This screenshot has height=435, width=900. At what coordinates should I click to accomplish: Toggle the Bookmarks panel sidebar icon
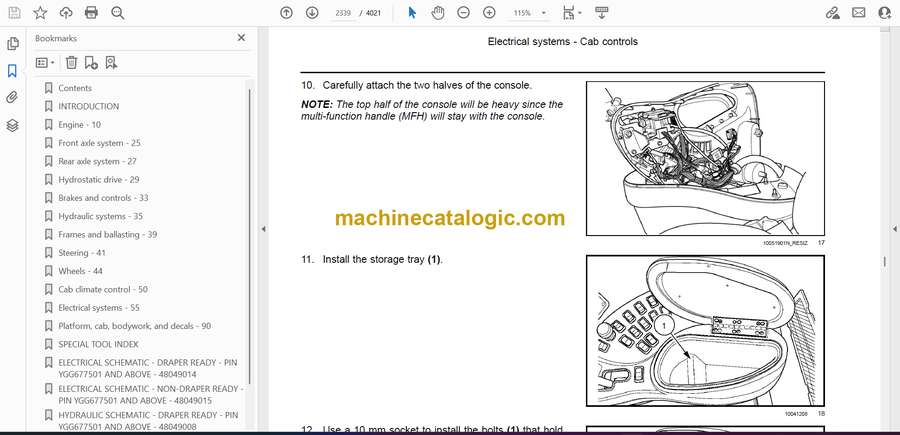click(13, 71)
